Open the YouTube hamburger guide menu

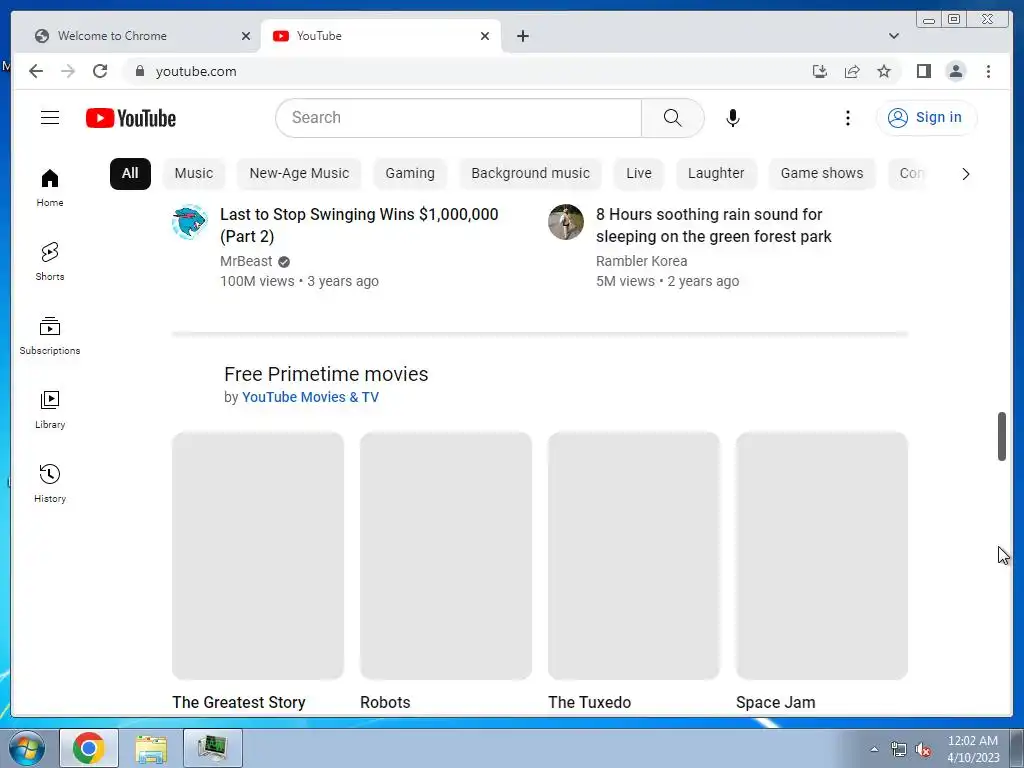(50, 118)
